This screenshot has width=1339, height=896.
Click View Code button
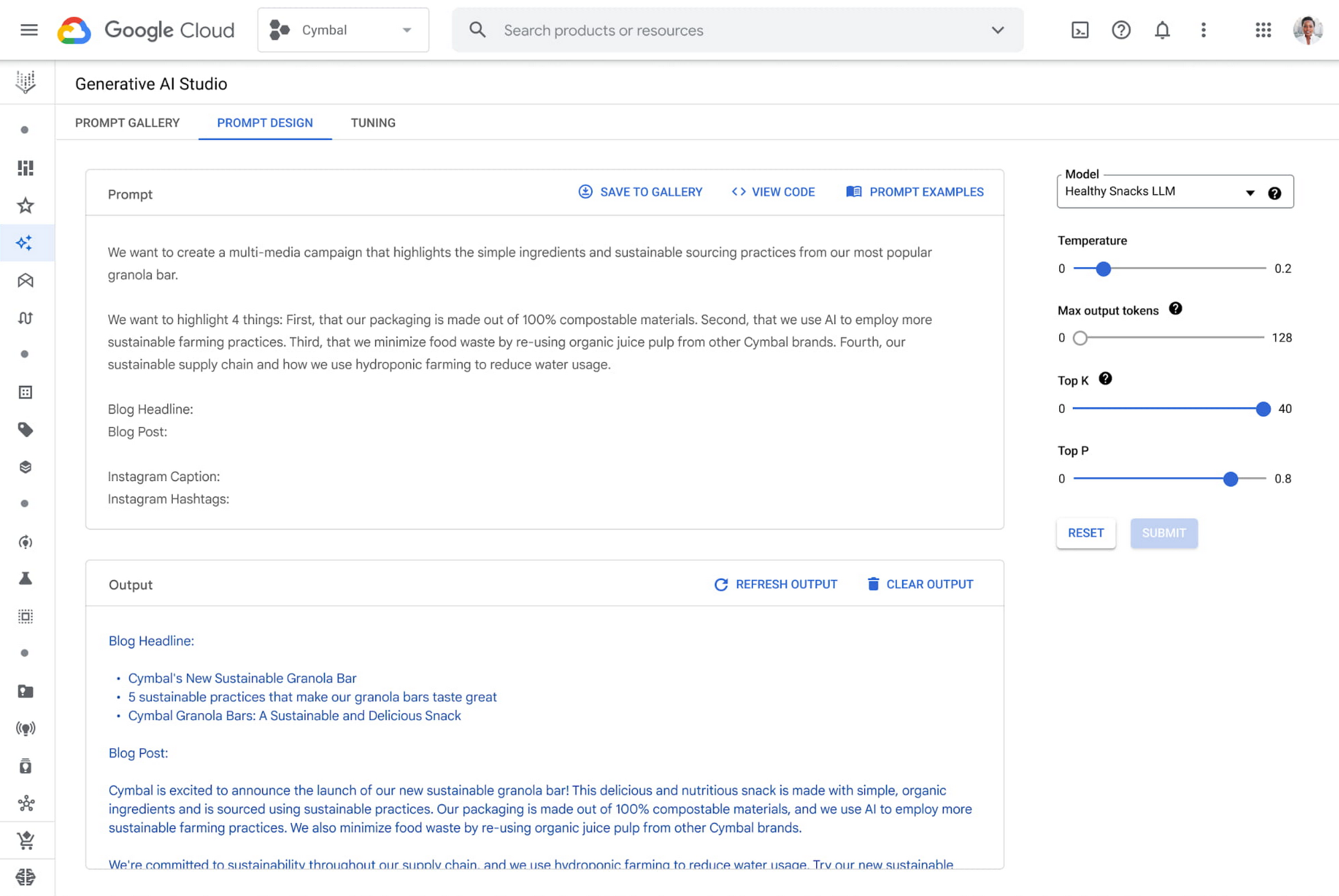coord(773,192)
